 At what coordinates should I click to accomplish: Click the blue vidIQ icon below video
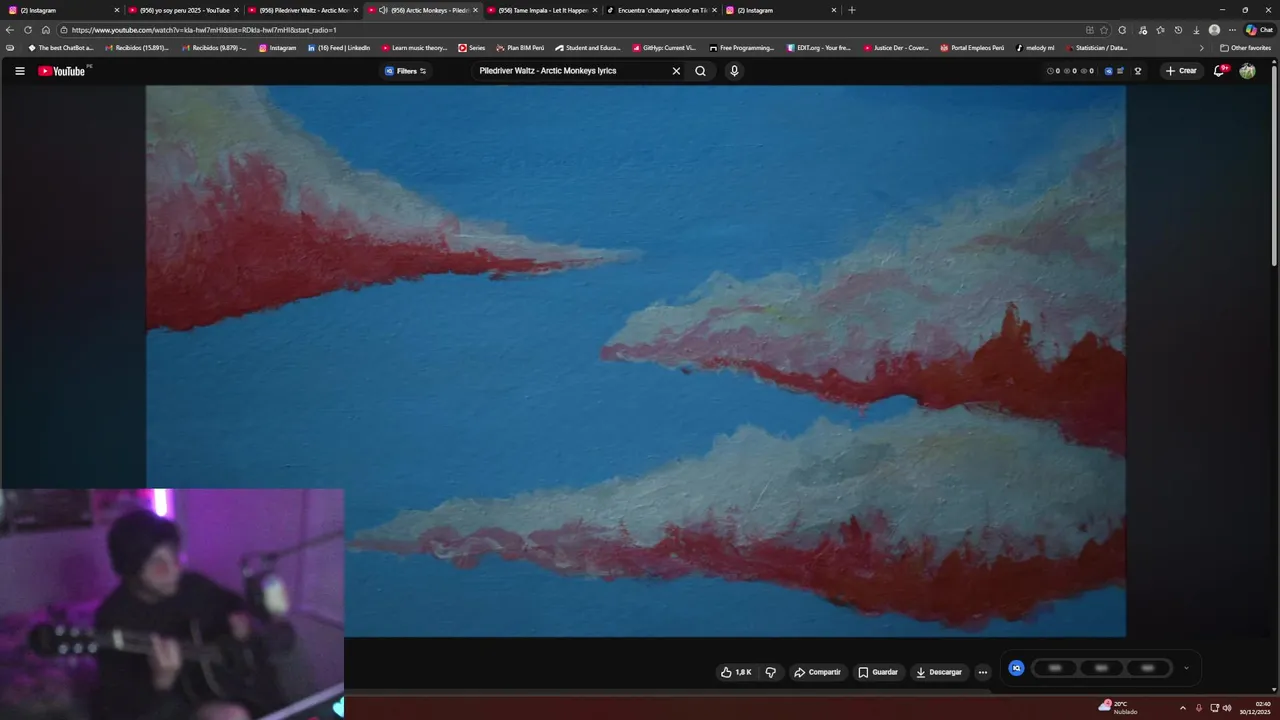point(1016,668)
